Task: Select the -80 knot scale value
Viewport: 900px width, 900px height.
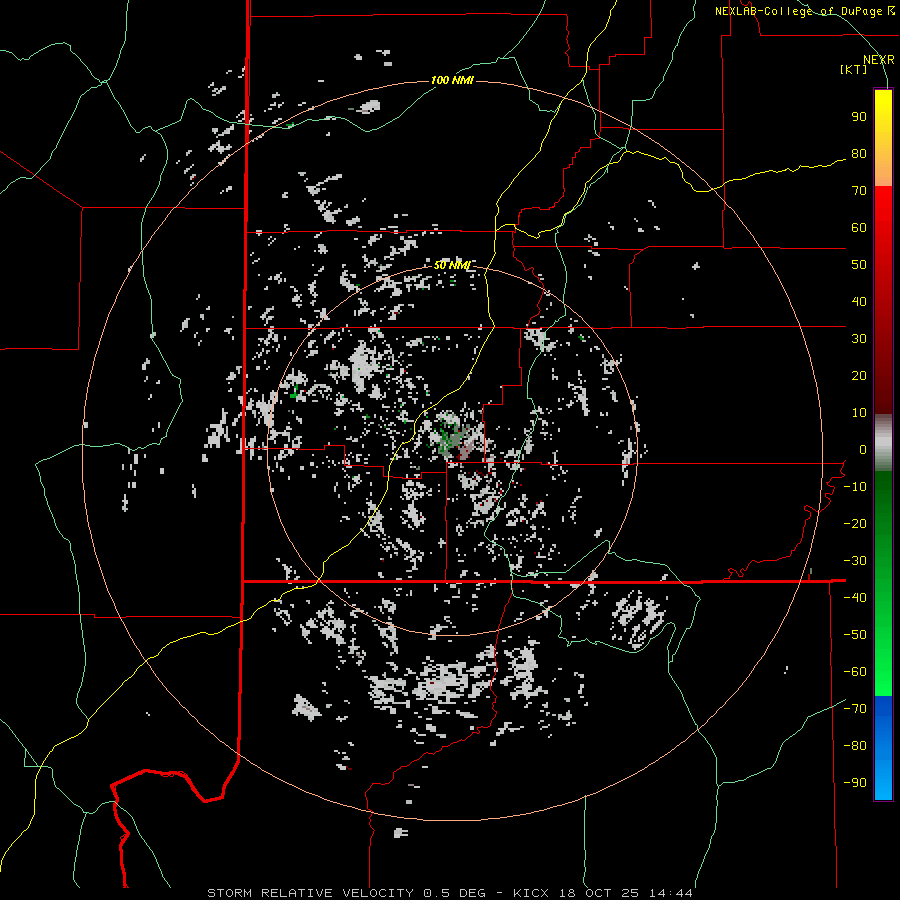Action: pyautogui.click(x=855, y=746)
